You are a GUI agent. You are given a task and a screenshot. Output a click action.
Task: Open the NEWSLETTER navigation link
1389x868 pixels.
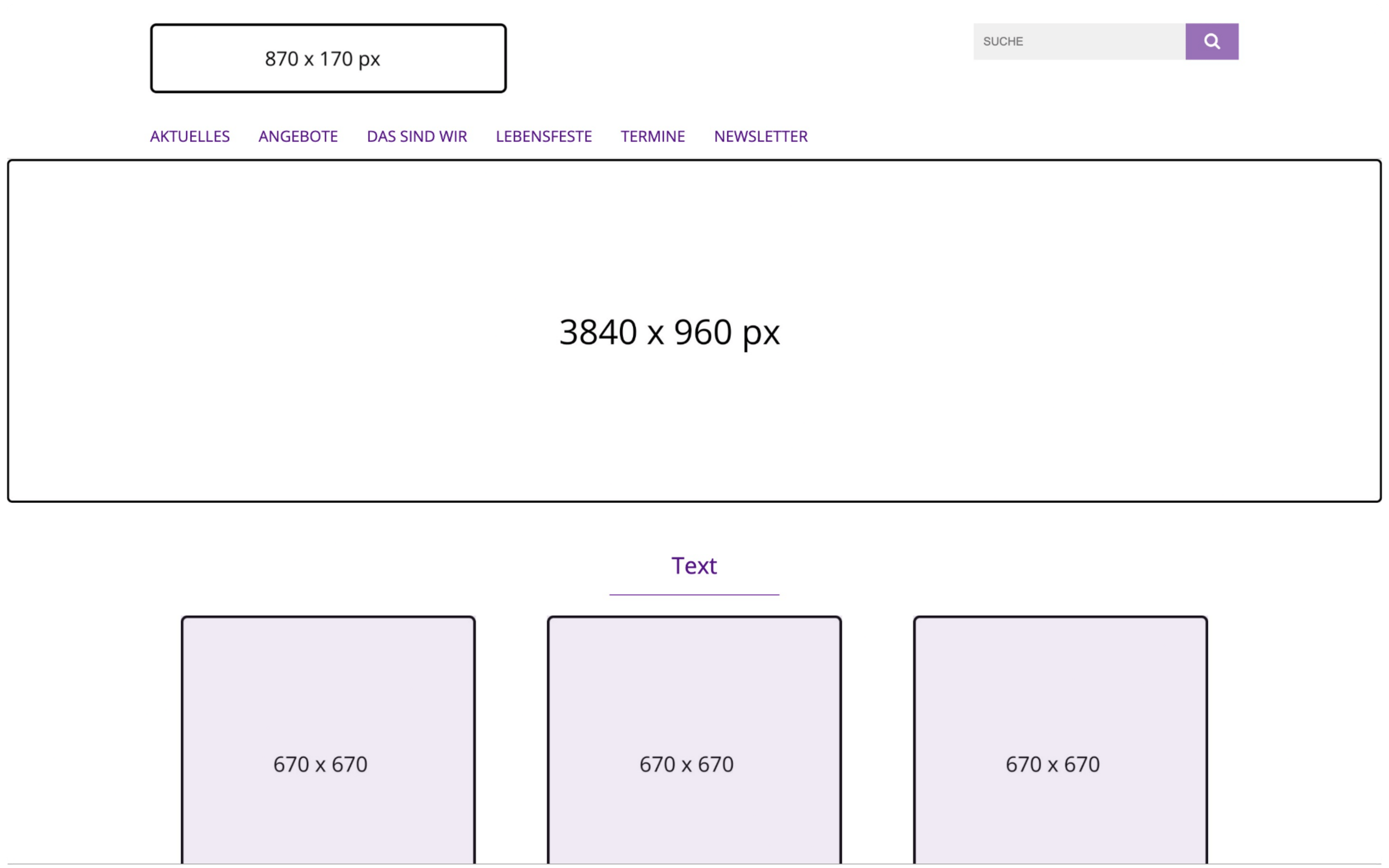pyautogui.click(x=760, y=137)
